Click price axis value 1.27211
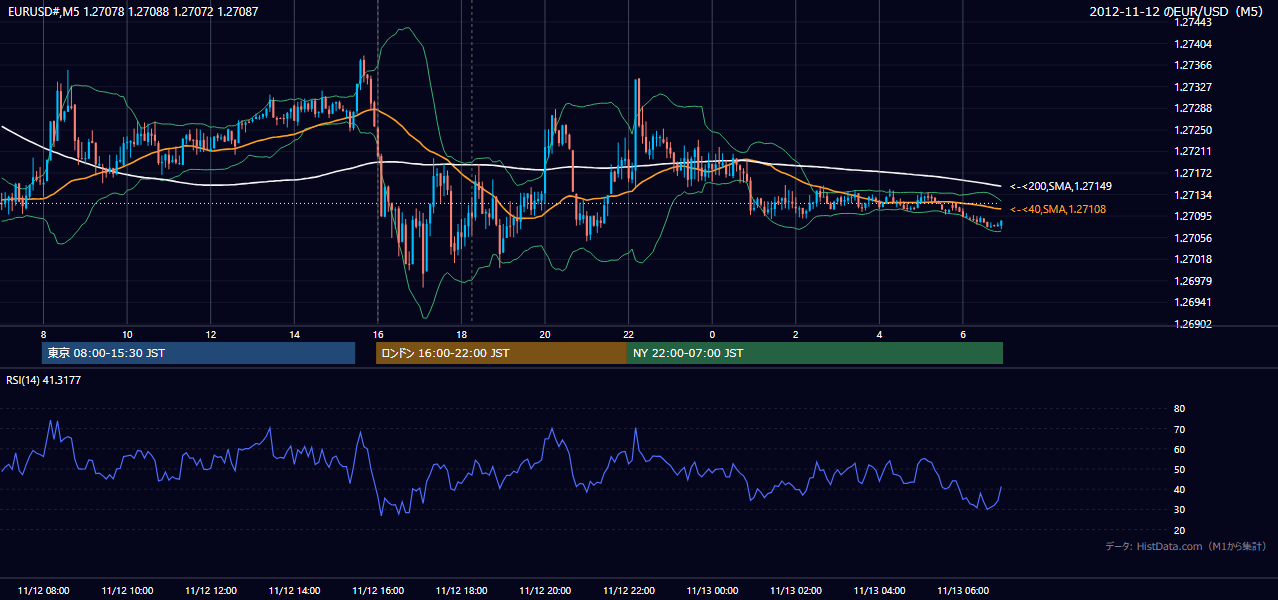This screenshot has width=1278, height=600. pyautogui.click(x=1193, y=151)
